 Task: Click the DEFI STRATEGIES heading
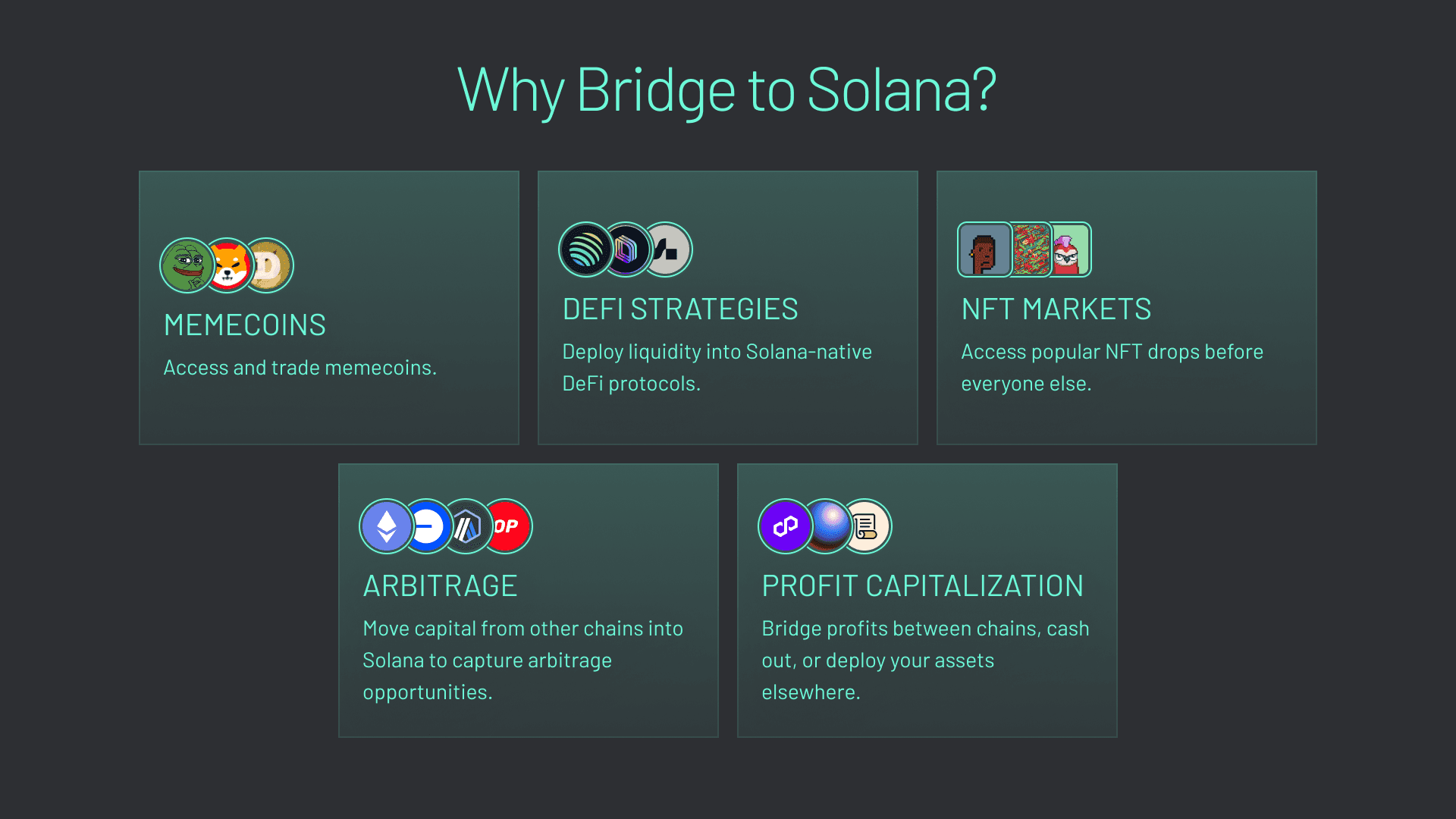click(680, 309)
